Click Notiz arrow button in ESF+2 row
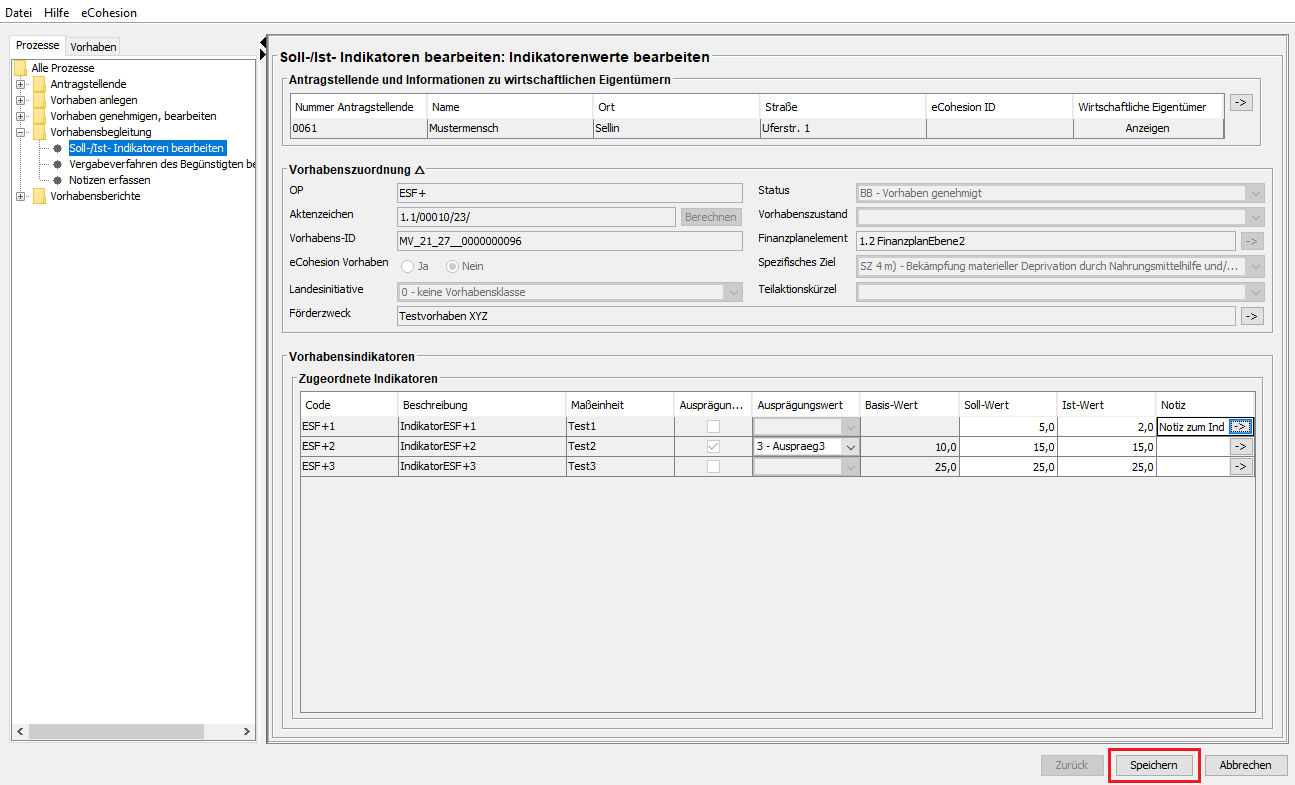This screenshot has width=1295, height=785. click(x=1240, y=447)
